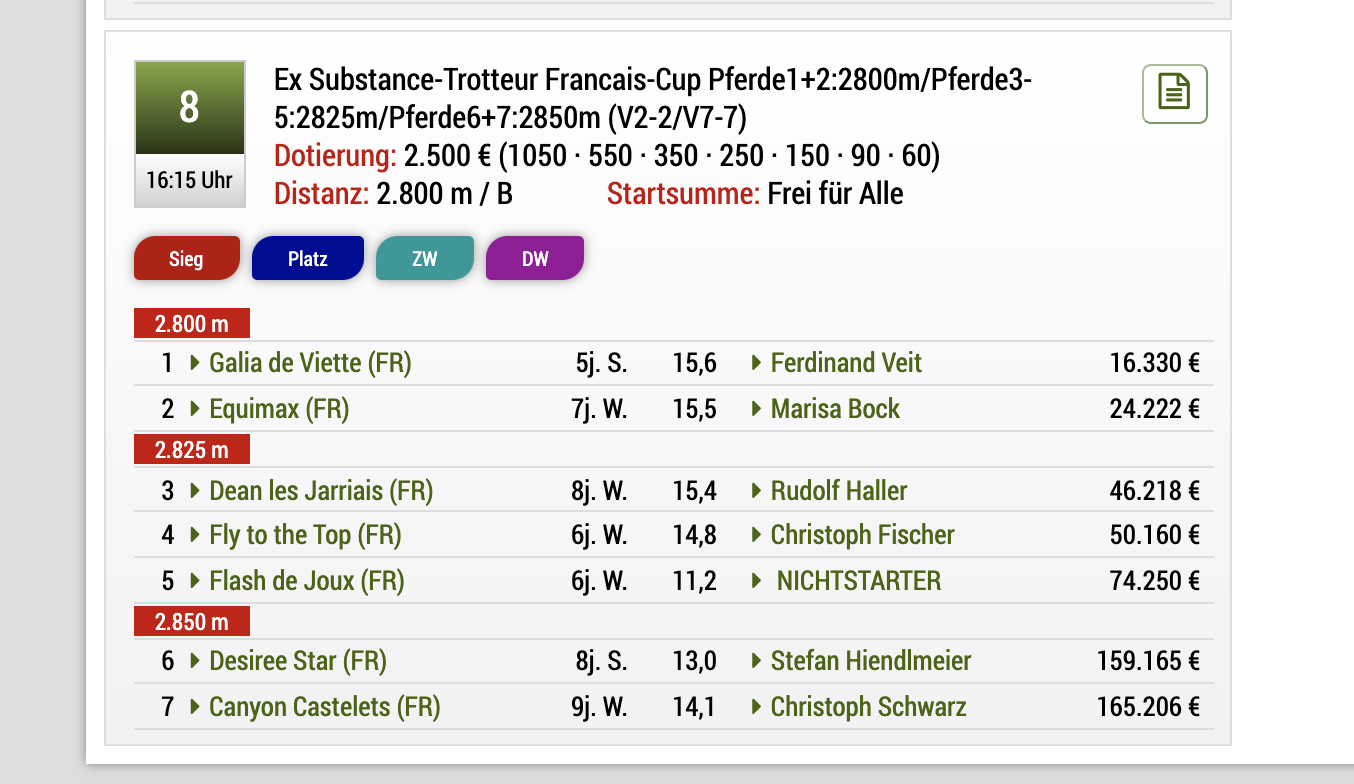The height and width of the screenshot is (784, 1354).
Task: Open horse Flash de Joux (FR)
Action: [x=307, y=581]
